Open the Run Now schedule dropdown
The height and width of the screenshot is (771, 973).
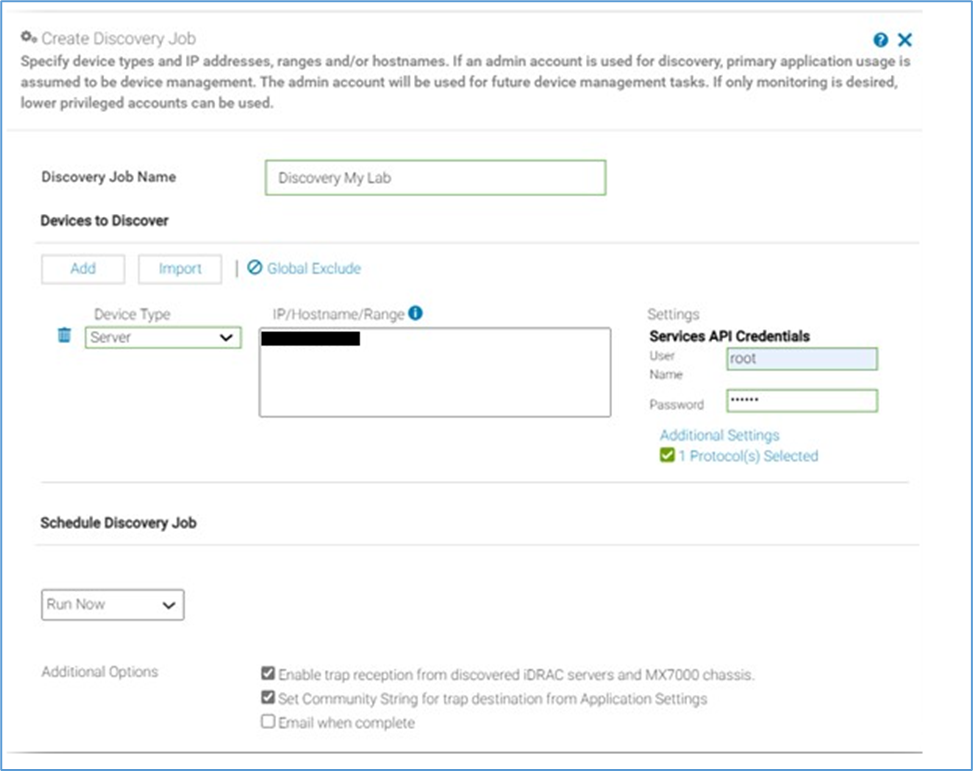(111, 604)
